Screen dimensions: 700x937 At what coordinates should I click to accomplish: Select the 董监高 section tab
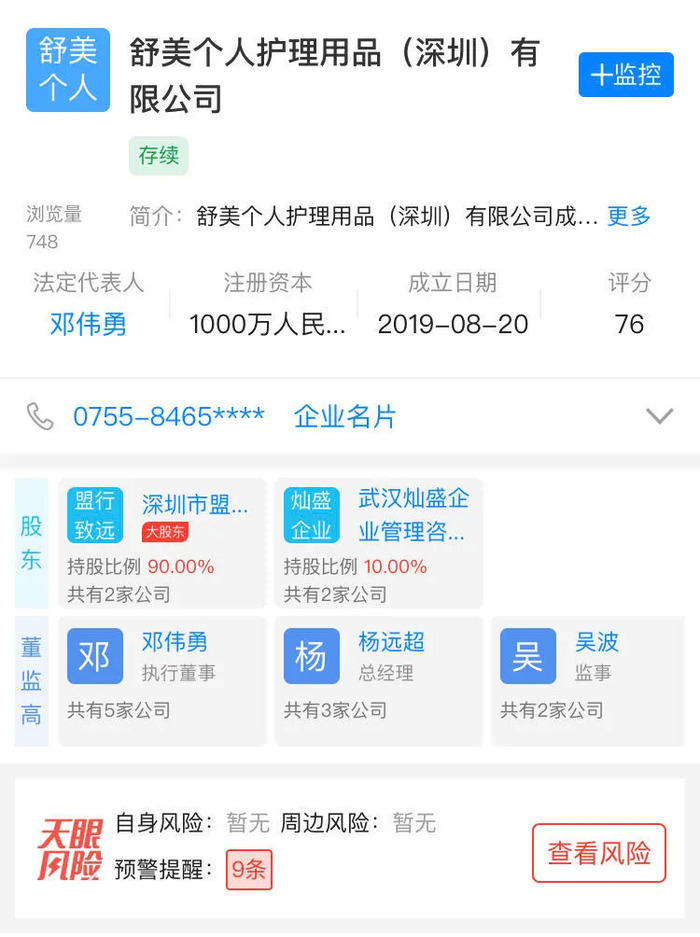pyautogui.click(x=31, y=681)
